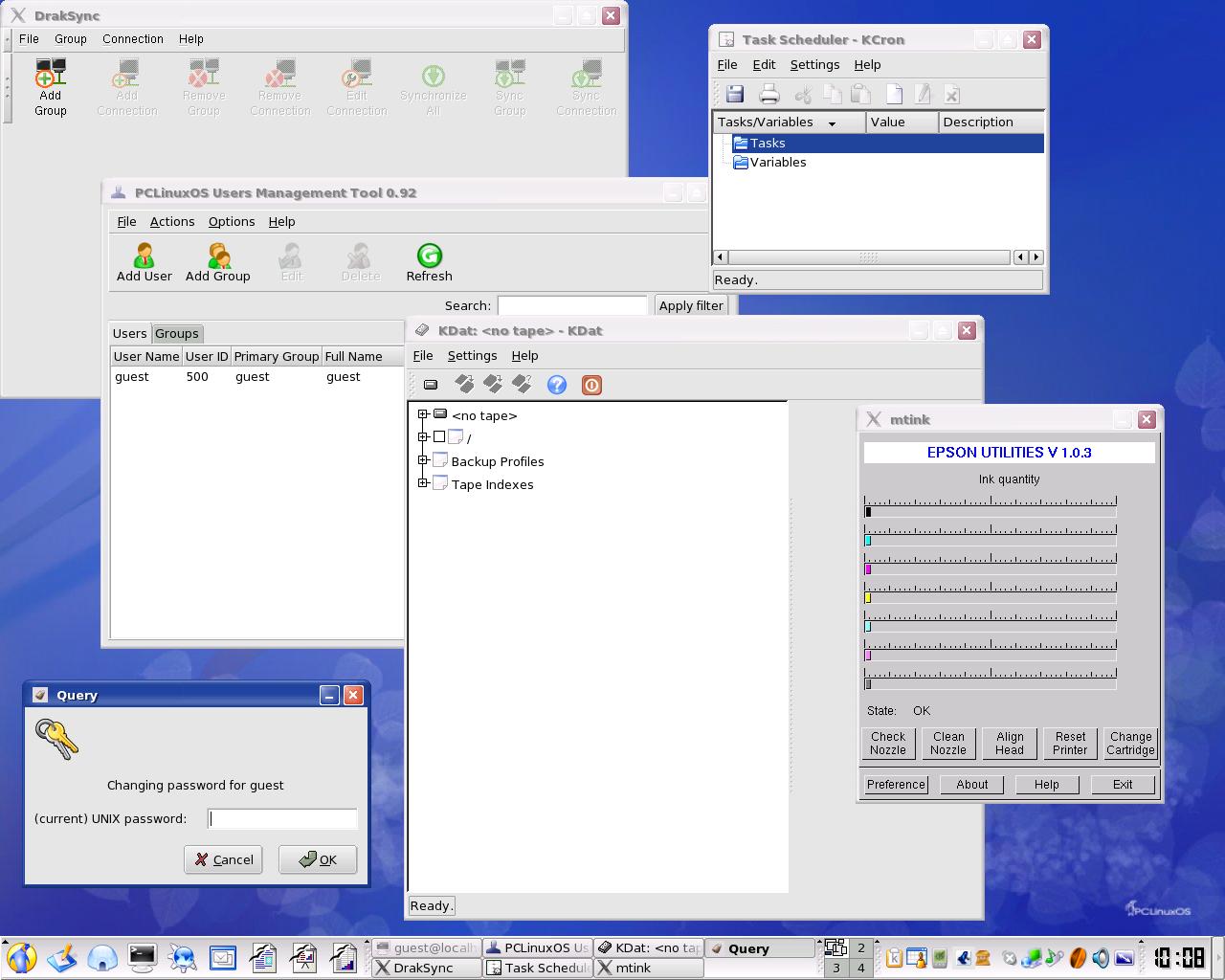This screenshot has width=1225, height=980.
Task: Click Task Scheduler entry in taskbar
Action: click(538, 968)
